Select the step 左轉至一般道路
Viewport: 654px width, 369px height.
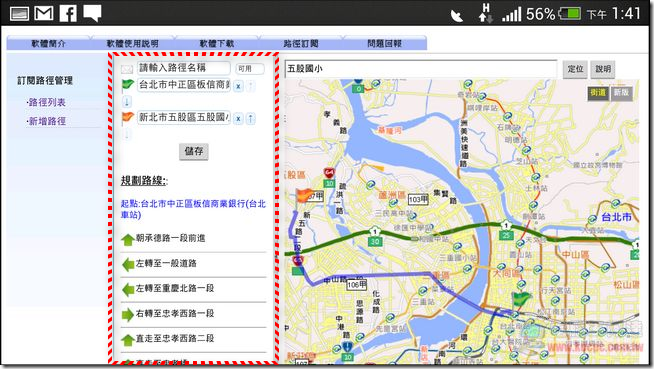(166, 263)
